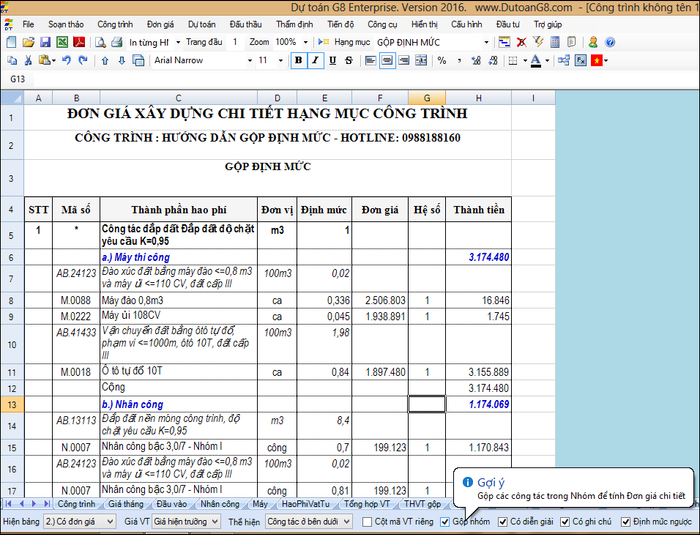The image size is (700, 535).
Task: Toggle the Gộp nhóm checkbox
Action: tap(445, 522)
